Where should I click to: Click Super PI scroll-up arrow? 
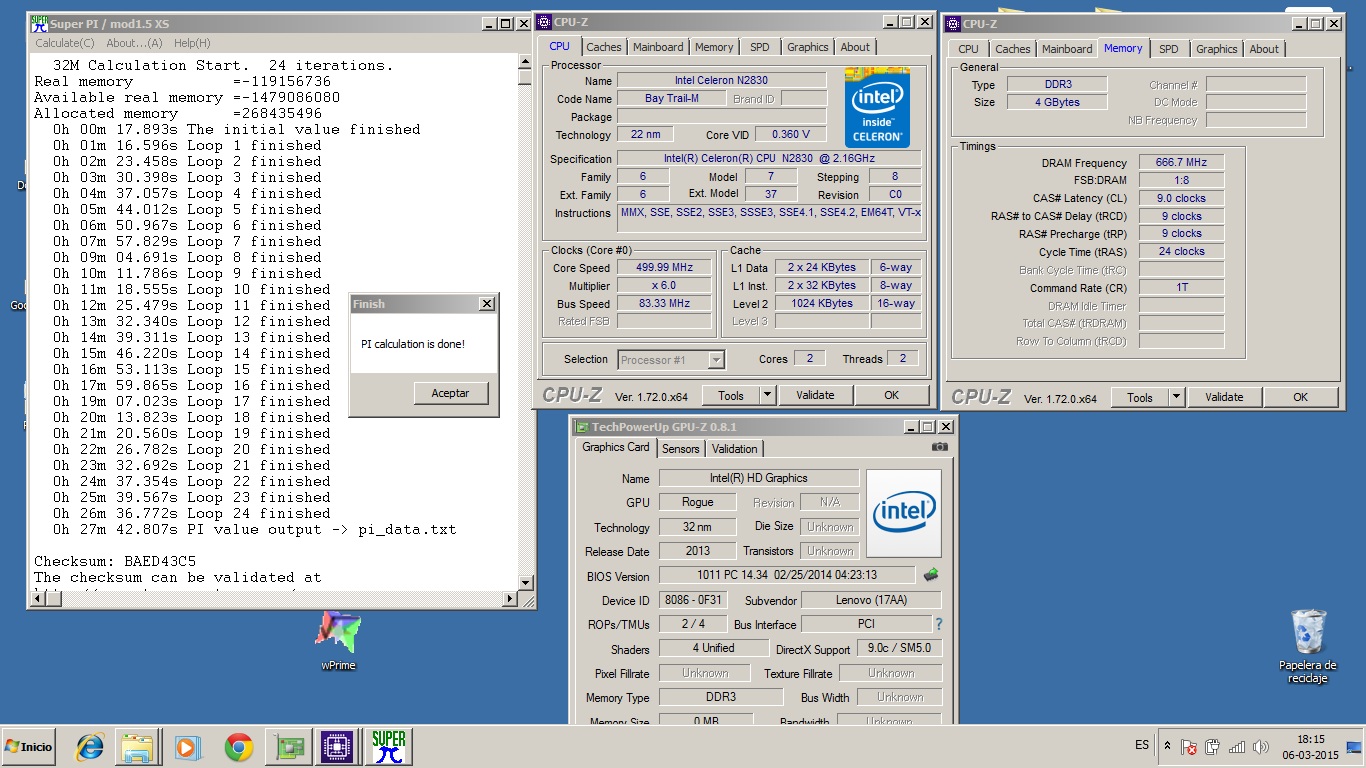tap(525, 63)
